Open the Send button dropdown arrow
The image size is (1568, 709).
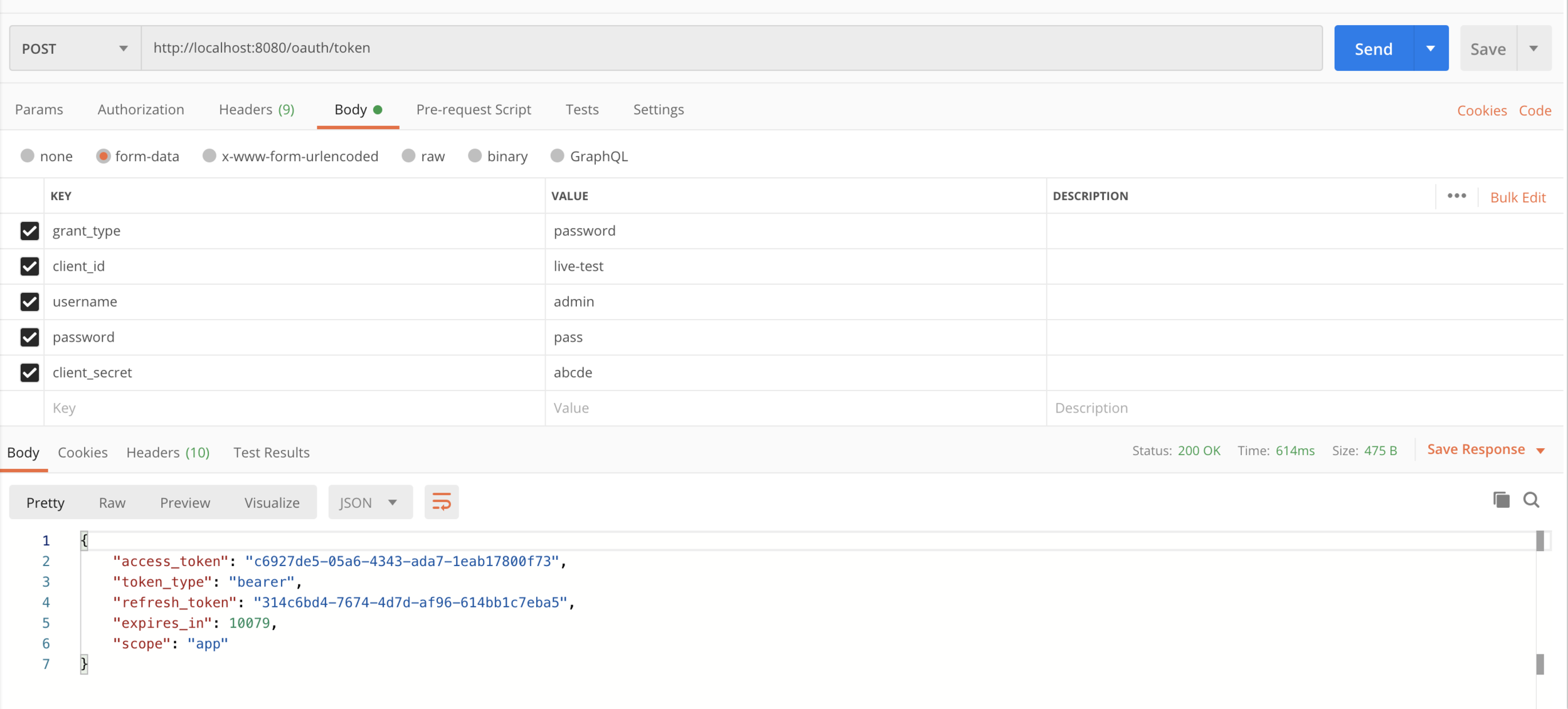1431,48
